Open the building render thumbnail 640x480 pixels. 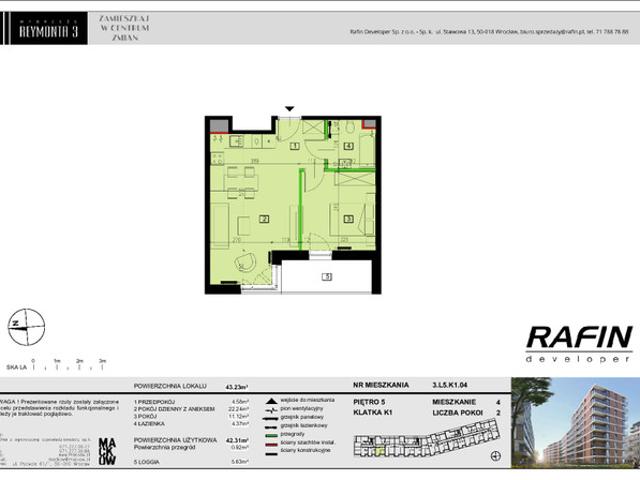[x=576, y=422]
